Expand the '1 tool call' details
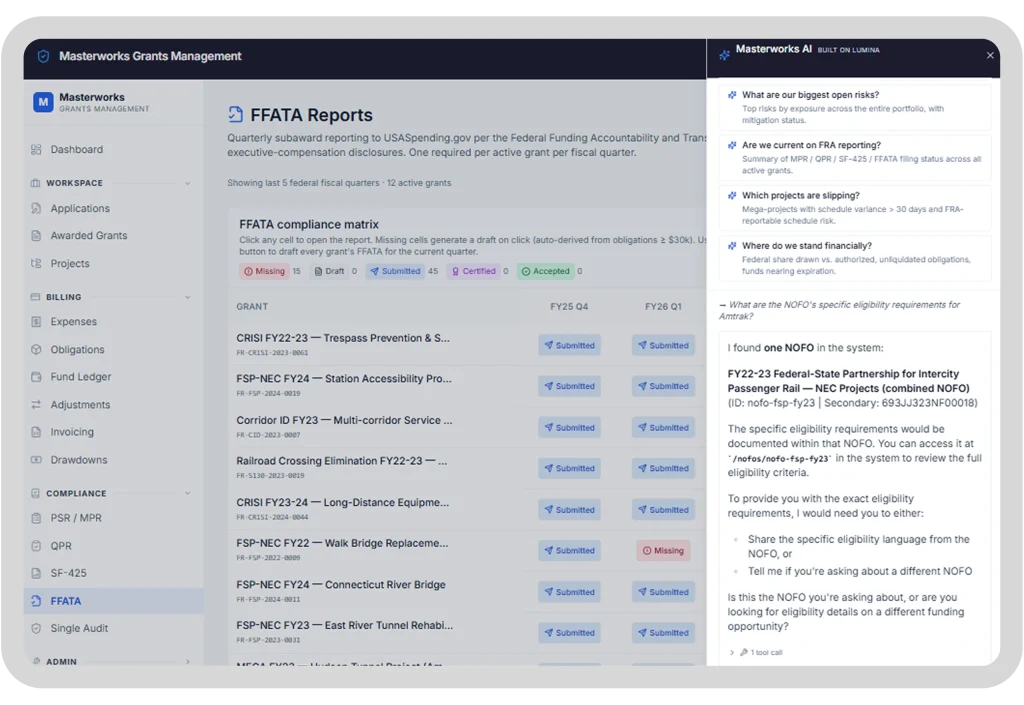This screenshot has width=1024, height=705. pyautogui.click(x=756, y=652)
